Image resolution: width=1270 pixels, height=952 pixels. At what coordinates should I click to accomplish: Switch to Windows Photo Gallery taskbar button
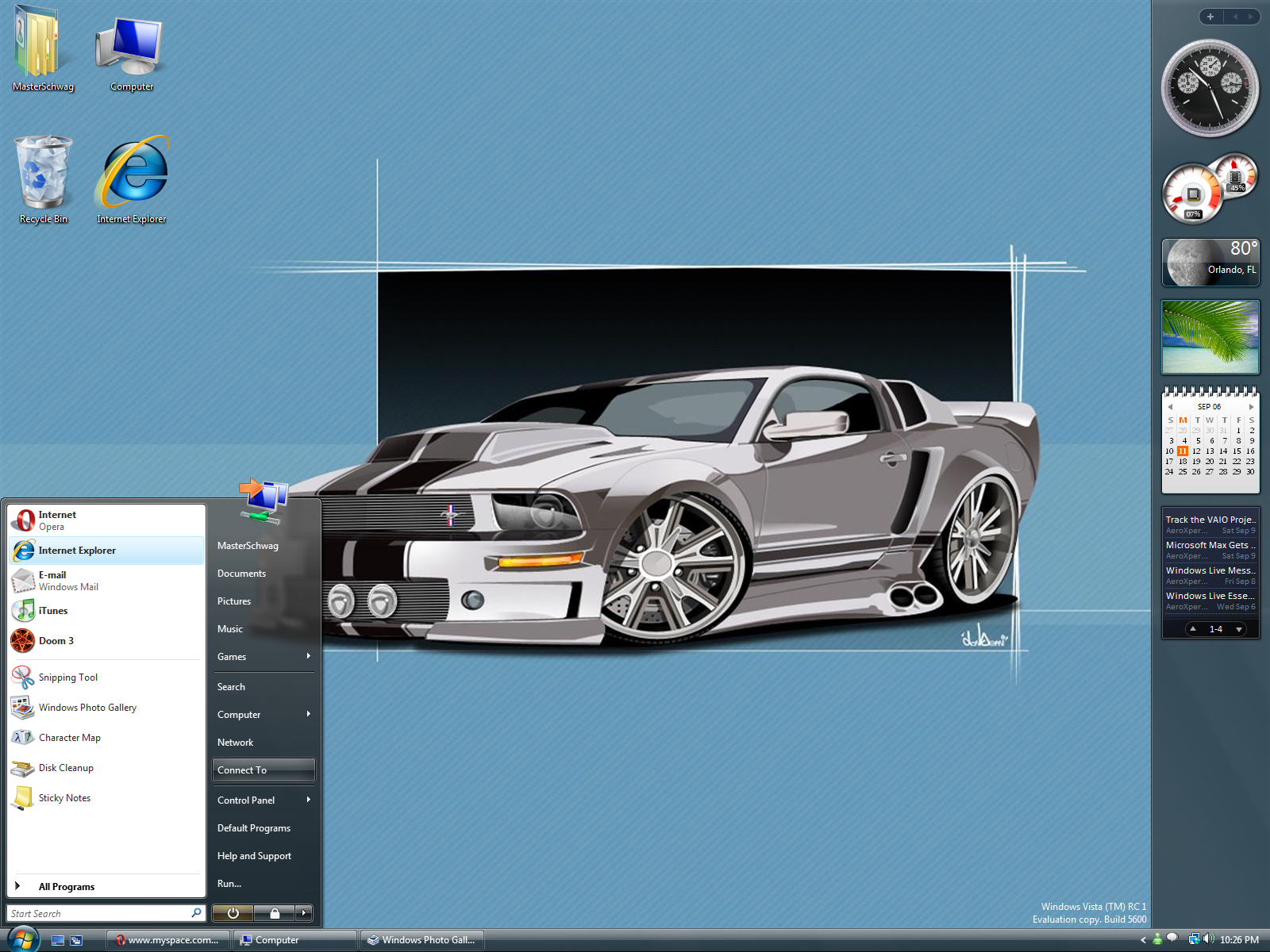pyautogui.click(x=422, y=940)
